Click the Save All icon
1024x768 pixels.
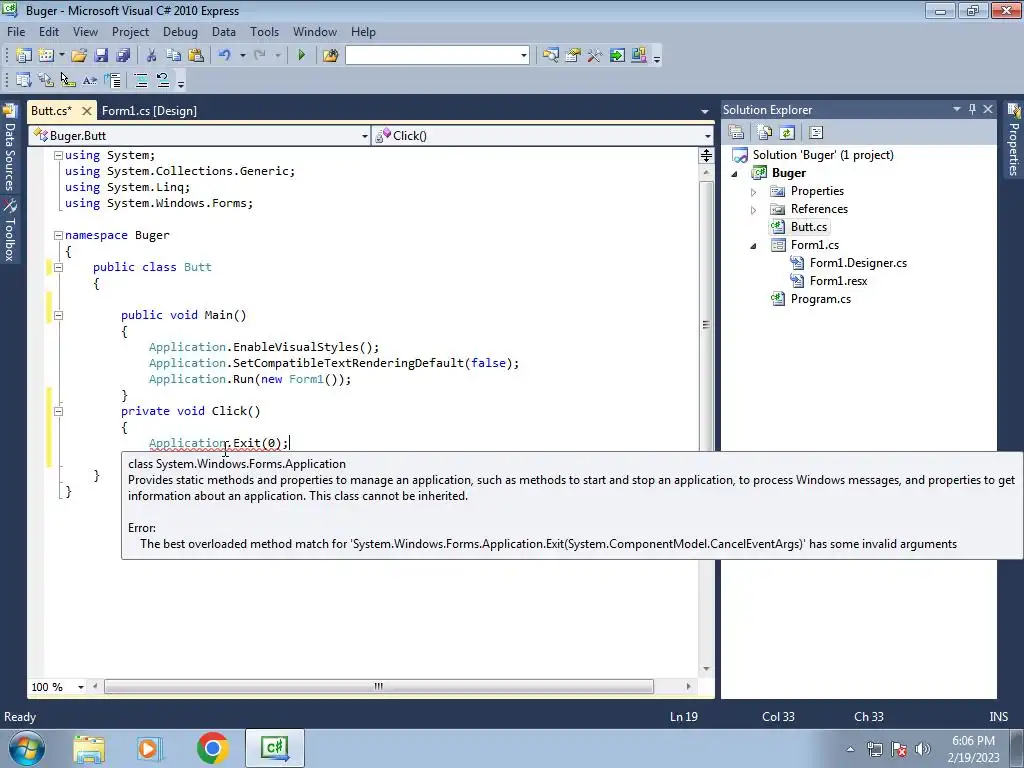123,56
